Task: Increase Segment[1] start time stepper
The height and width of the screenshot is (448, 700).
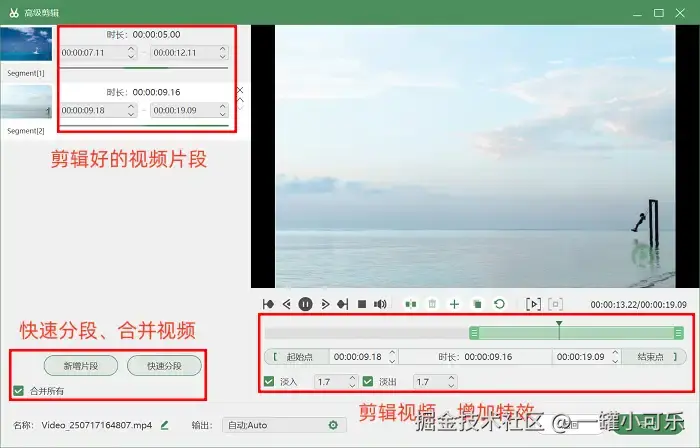Action: click(x=131, y=49)
